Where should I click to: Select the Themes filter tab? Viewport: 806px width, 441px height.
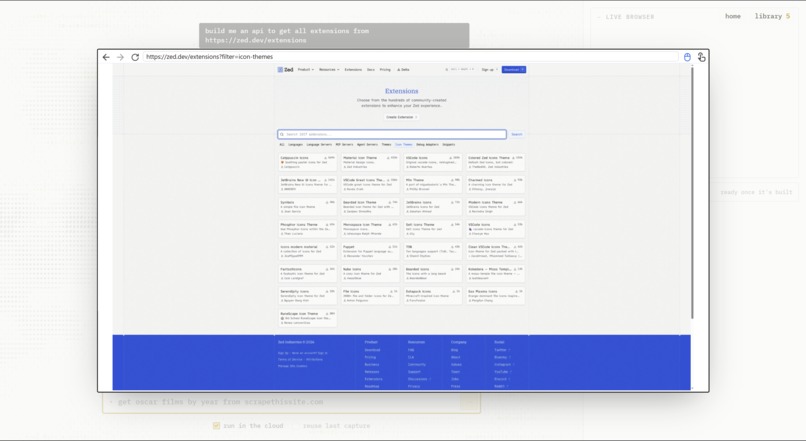(387, 144)
